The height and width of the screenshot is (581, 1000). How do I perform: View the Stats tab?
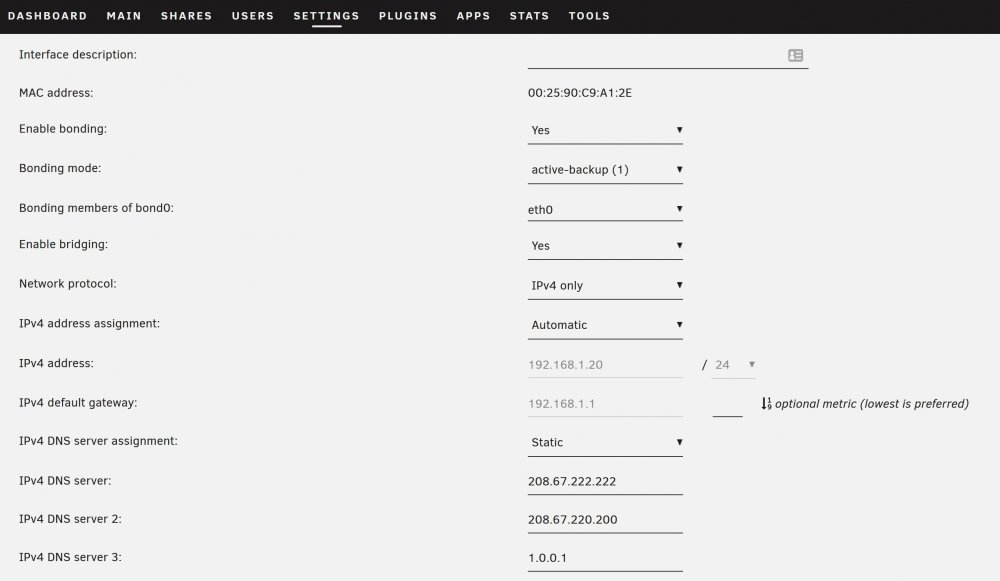coord(529,16)
